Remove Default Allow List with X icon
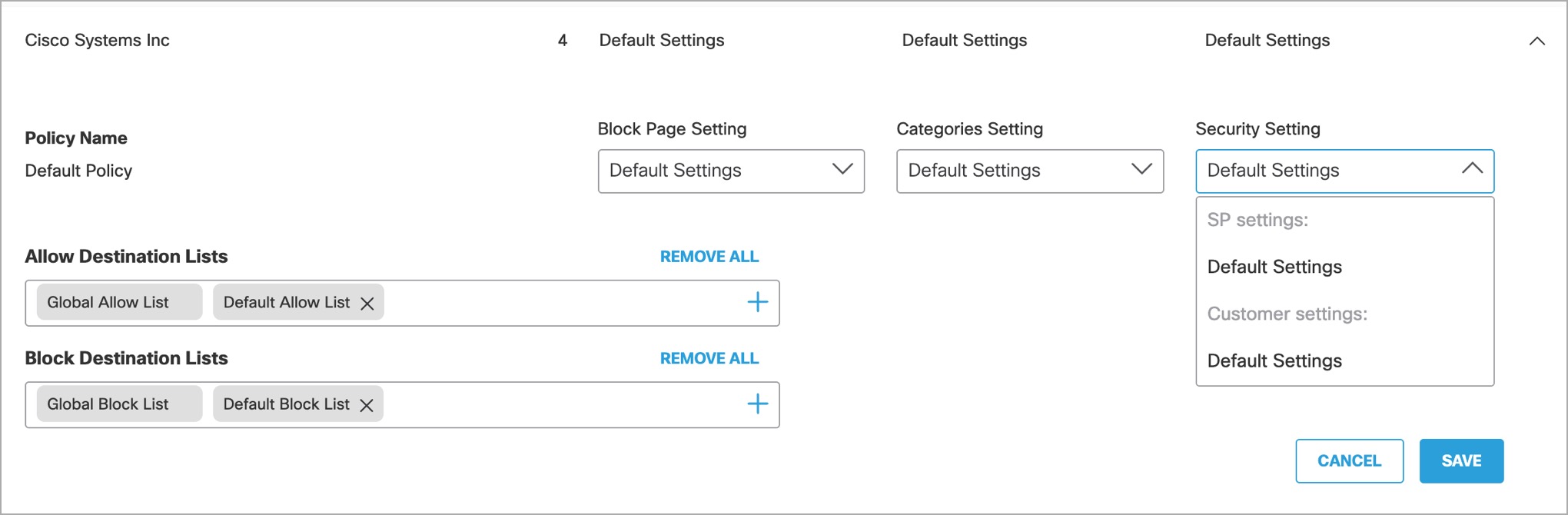1568x515 pixels. 367,304
